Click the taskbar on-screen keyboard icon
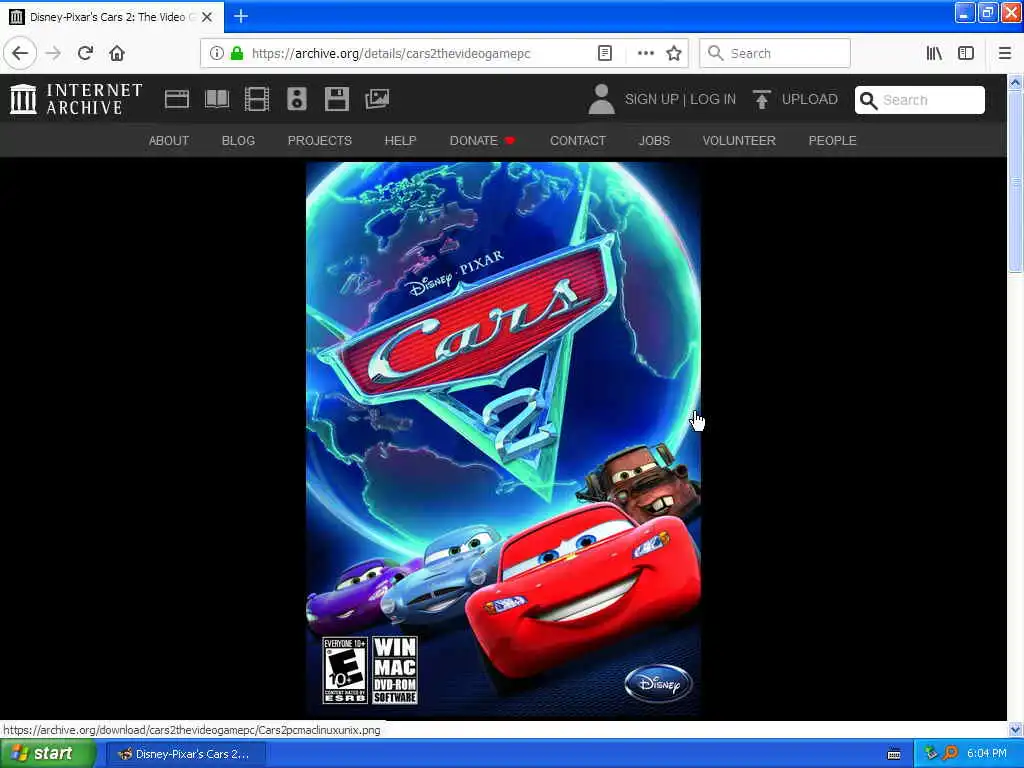The width and height of the screenshot is (1024, 768). pos(894,754)
